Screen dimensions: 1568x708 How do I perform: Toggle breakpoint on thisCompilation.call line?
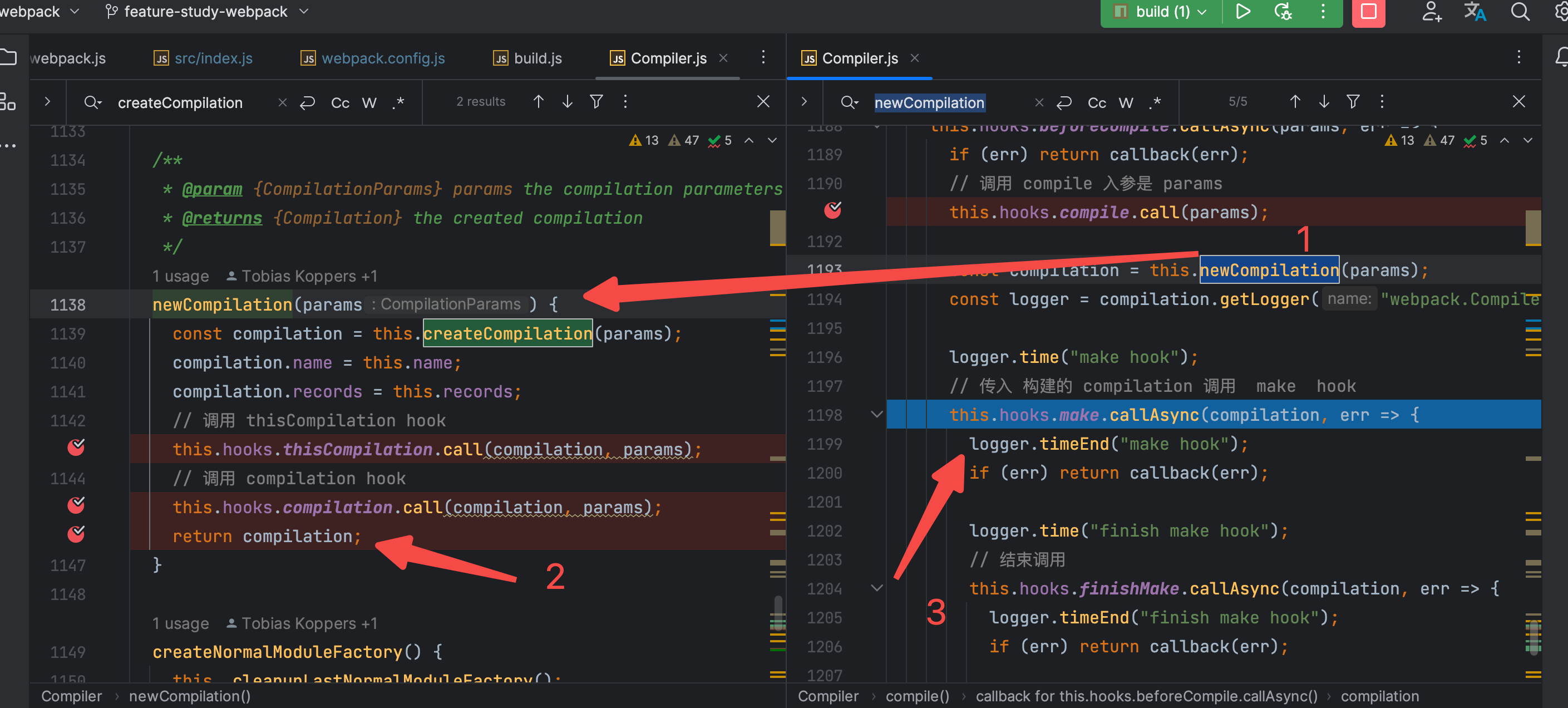[x=76, y=448]
